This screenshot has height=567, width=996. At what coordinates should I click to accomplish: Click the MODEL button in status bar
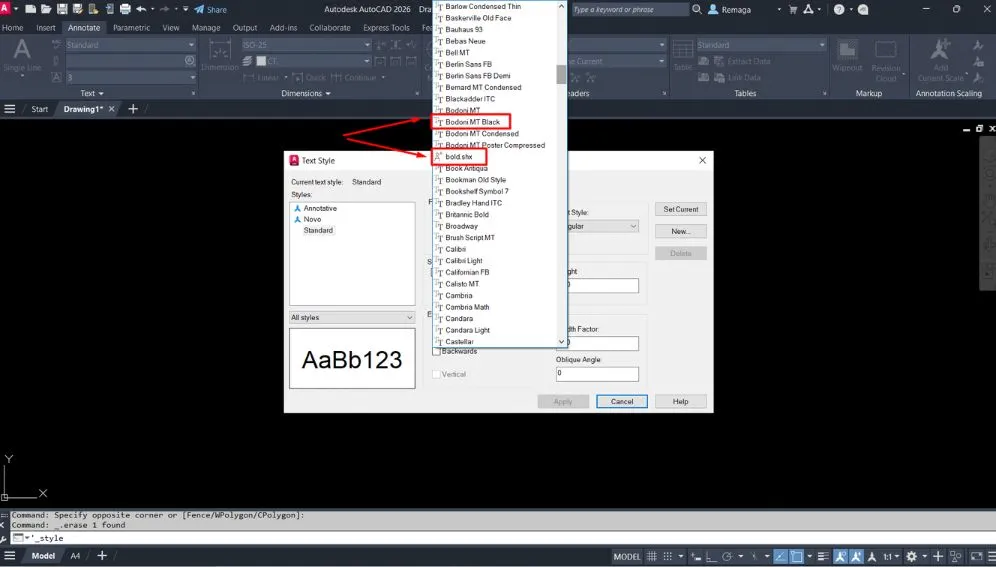point(626,557)
